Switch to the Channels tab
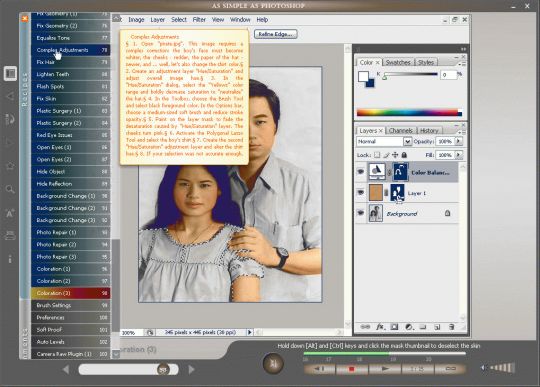540x387 pixels. coord(401,130)
